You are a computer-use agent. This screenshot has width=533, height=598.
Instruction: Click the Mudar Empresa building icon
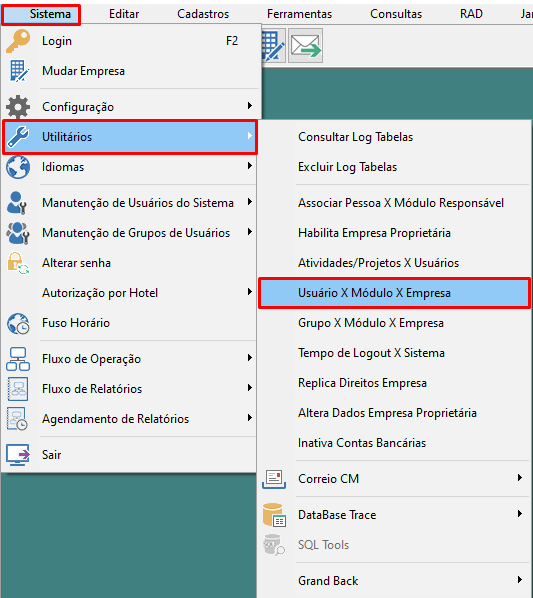(x=19, y=71)
